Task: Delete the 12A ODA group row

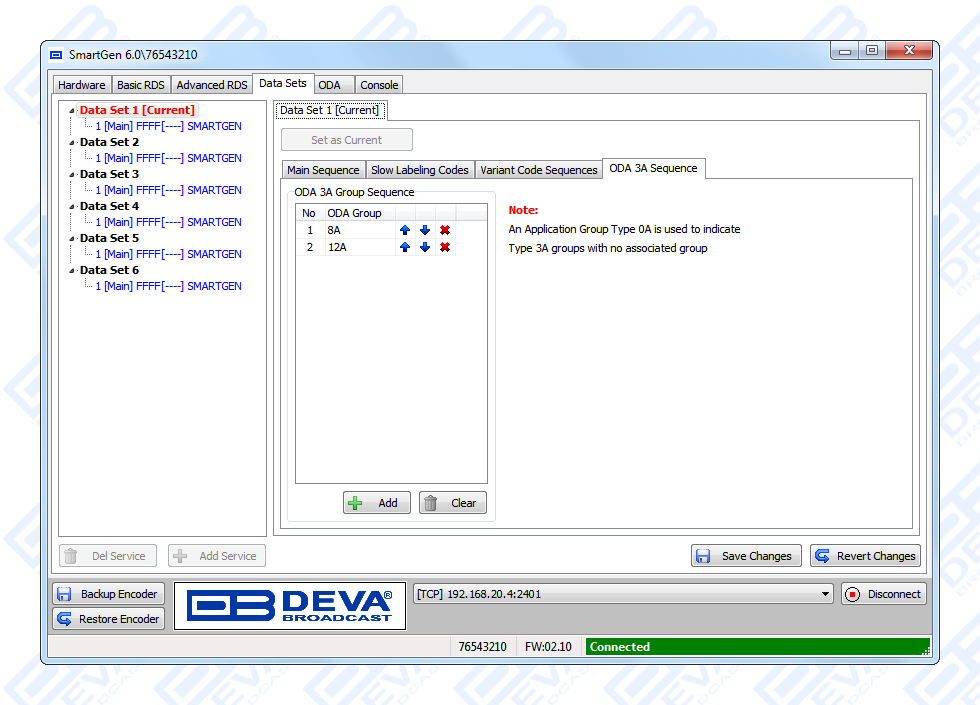Action: click(445, 247)
